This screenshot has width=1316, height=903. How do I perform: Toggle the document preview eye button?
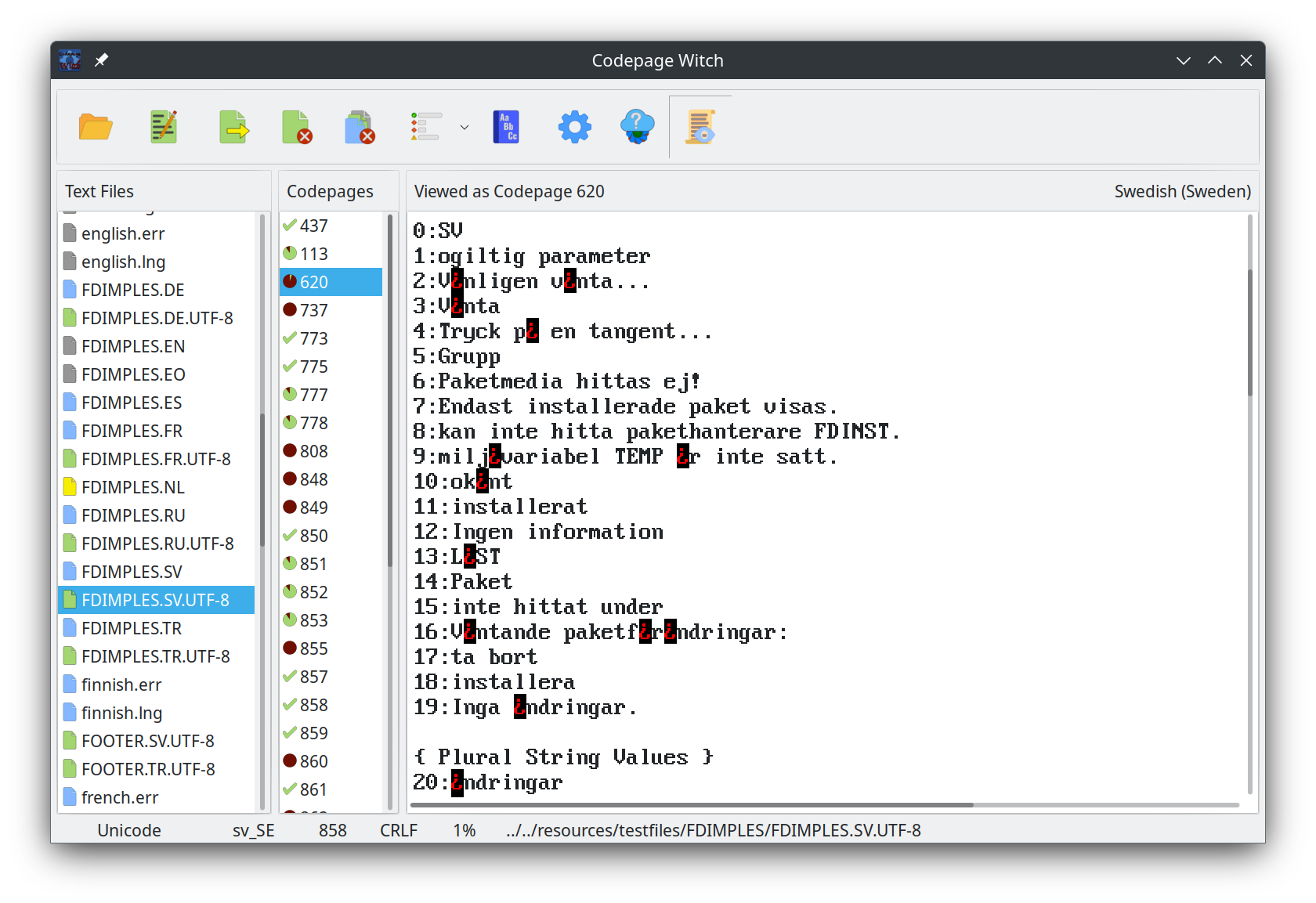tap(700, 127)
